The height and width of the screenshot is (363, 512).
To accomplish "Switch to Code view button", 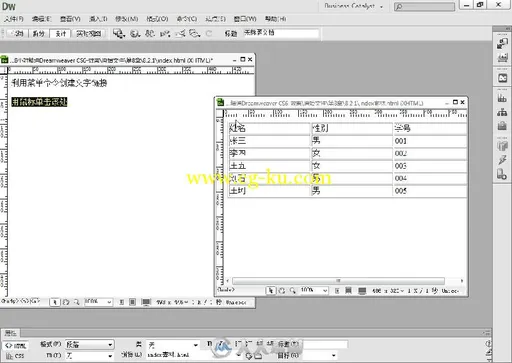I will pyautogui.click(x=17, y=33).
